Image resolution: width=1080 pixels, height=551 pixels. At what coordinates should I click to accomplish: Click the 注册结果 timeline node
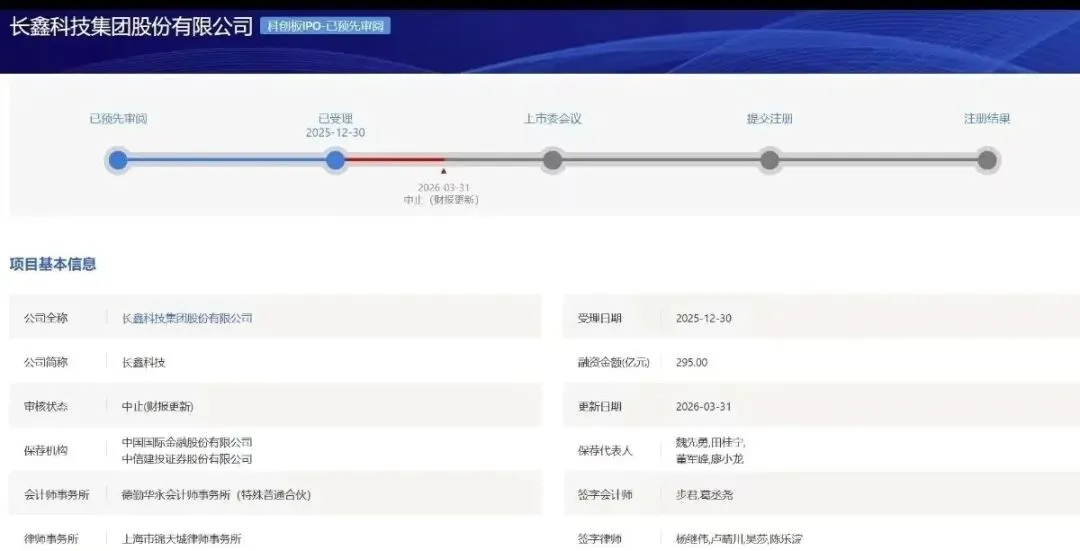987,160
